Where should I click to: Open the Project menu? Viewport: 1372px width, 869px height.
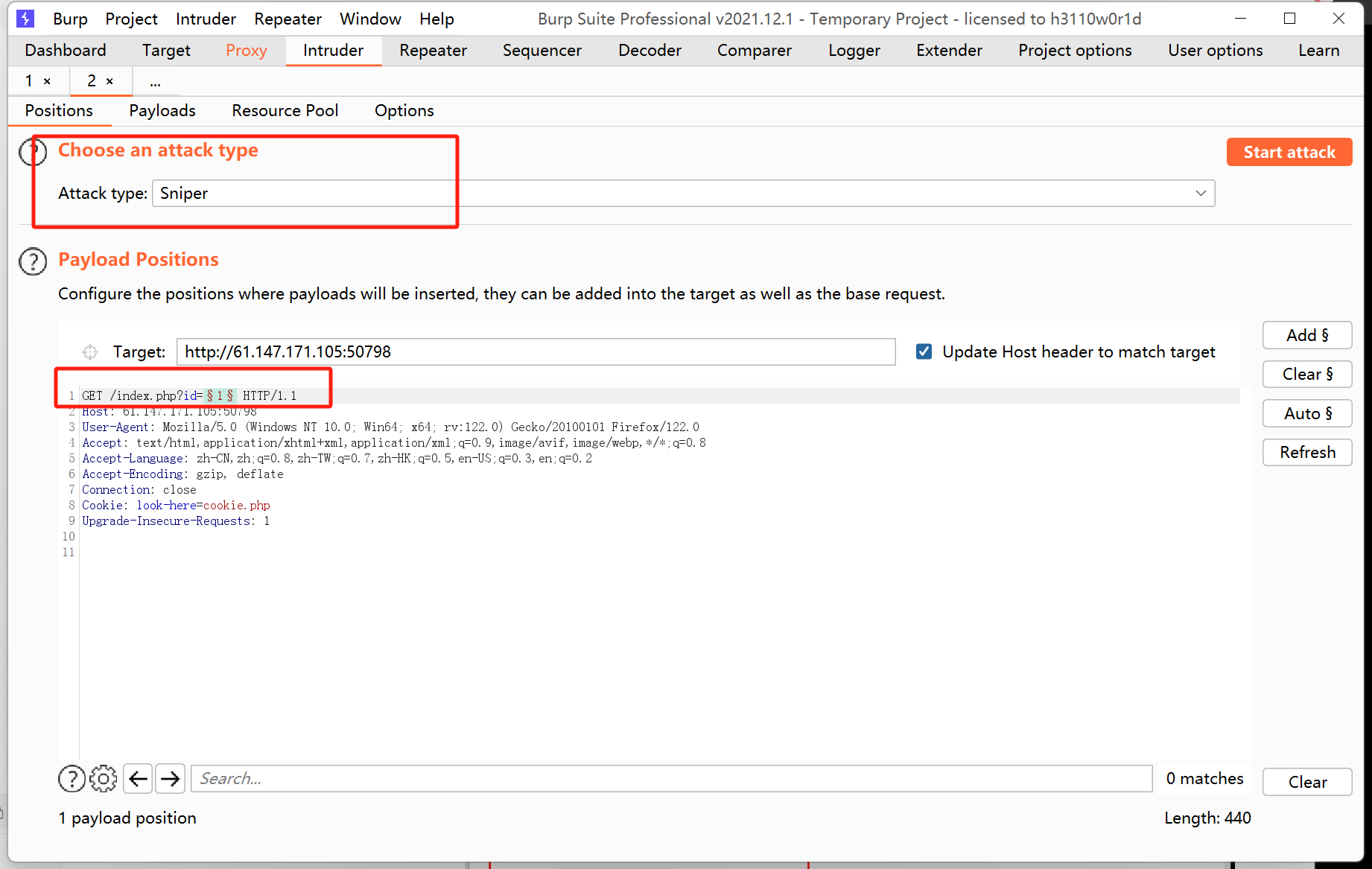131,19
